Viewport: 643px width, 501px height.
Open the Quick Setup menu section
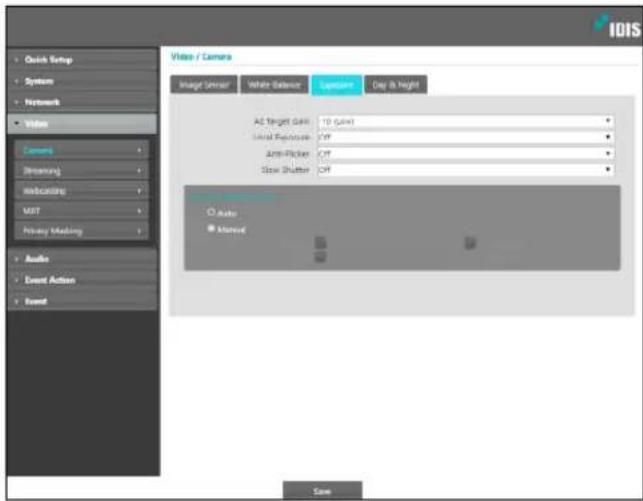pos(82,60)
